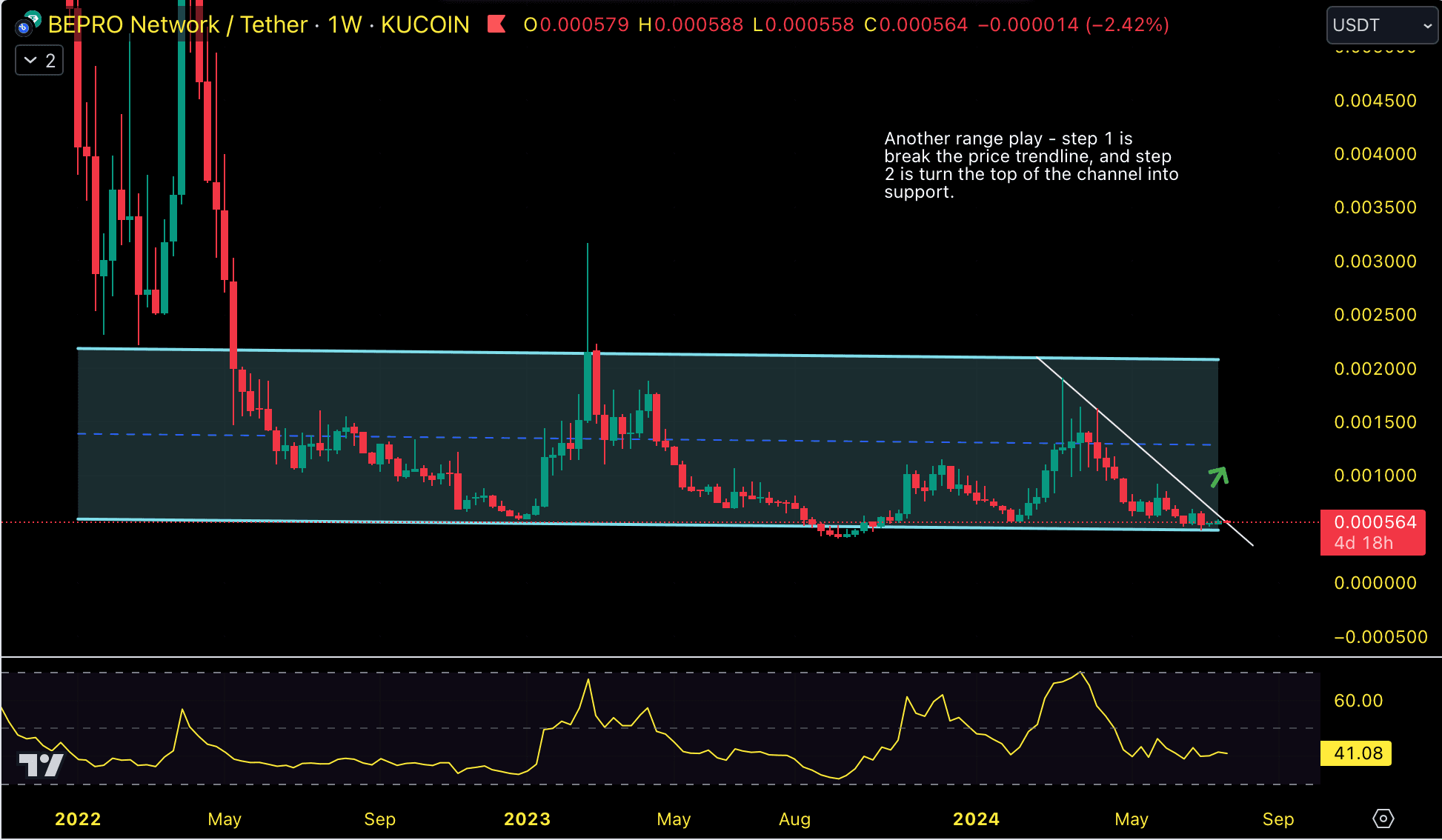This screenshot has height=840, width=1442.
Task: Click the 0.000000 price axis label
Action: 1375,583
